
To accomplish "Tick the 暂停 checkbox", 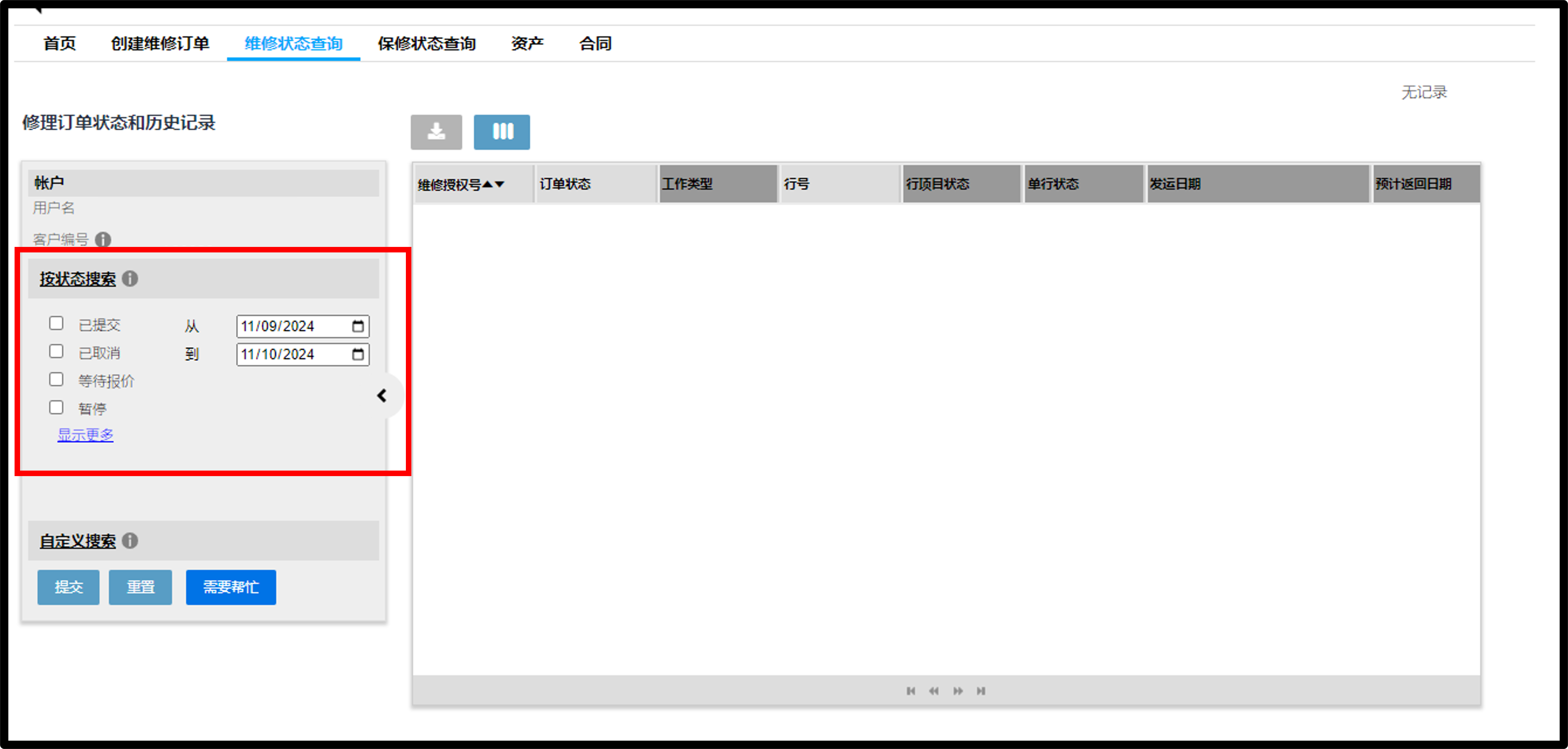I will click(56, 408).
